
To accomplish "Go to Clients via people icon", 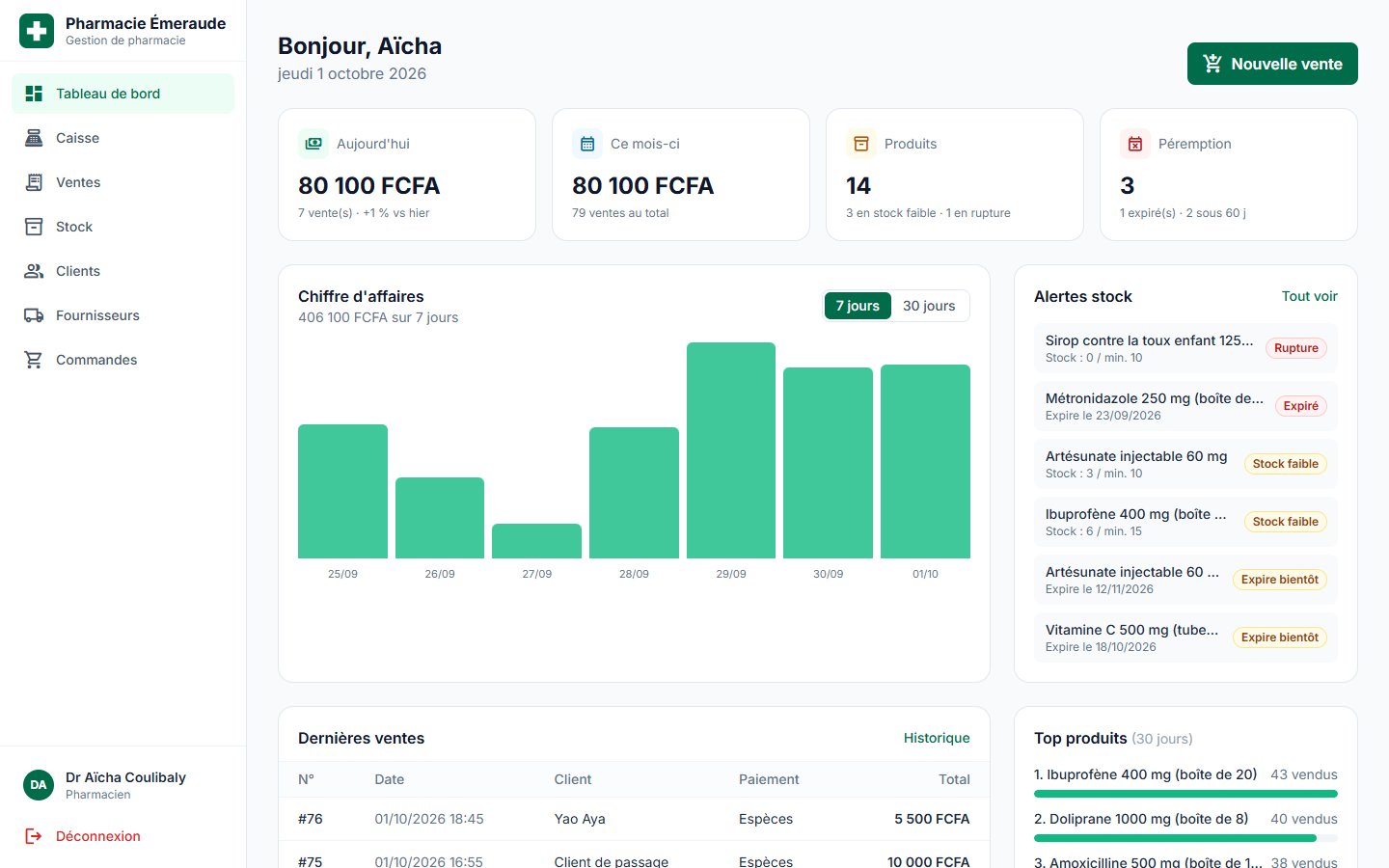I will click(34, 271).
